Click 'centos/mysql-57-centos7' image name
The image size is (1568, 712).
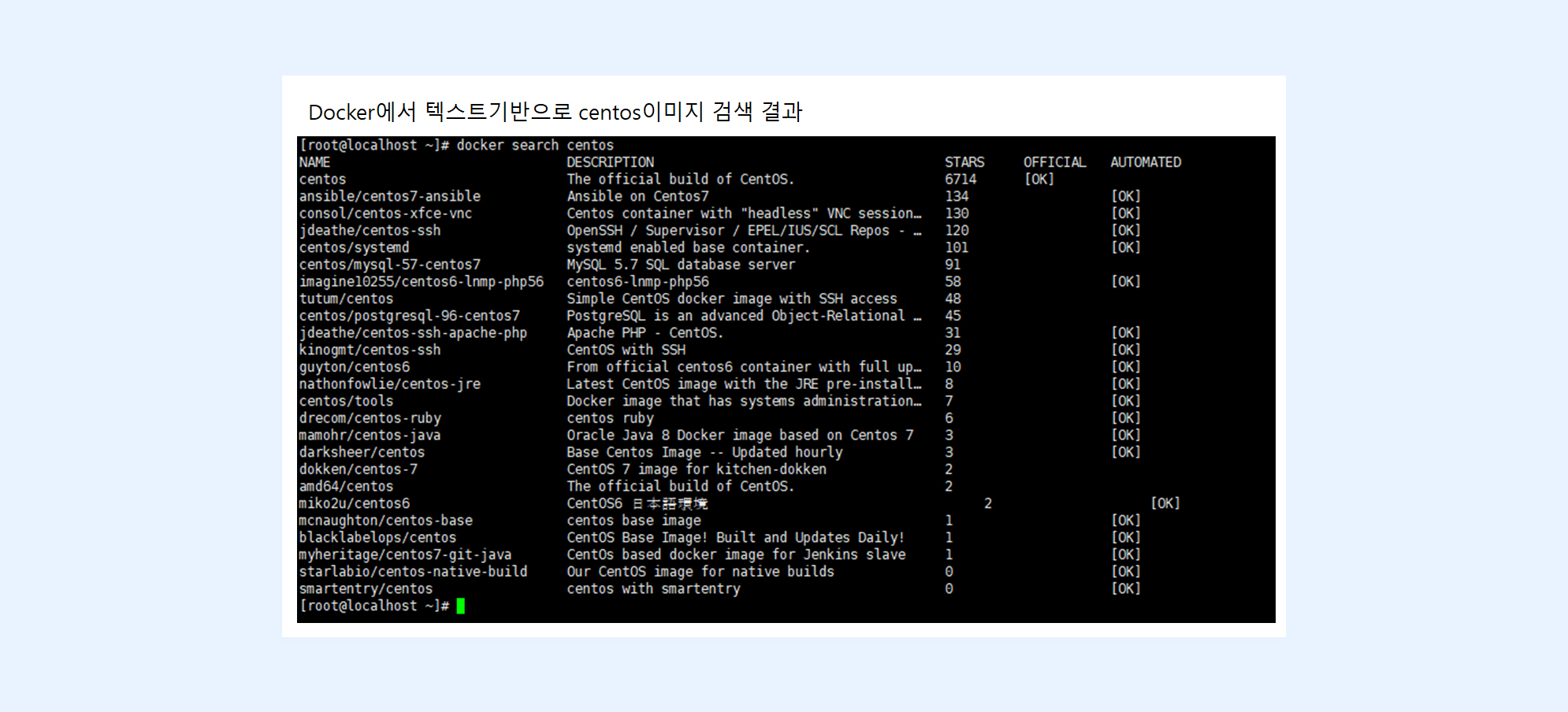click(x=389, y=265)
